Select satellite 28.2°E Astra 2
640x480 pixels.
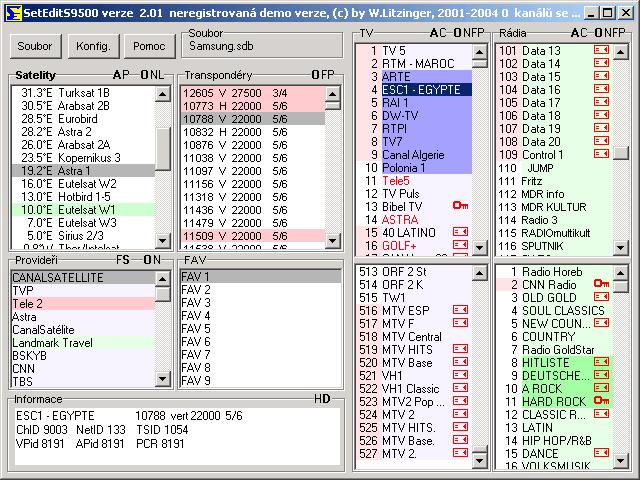[83, 132]
